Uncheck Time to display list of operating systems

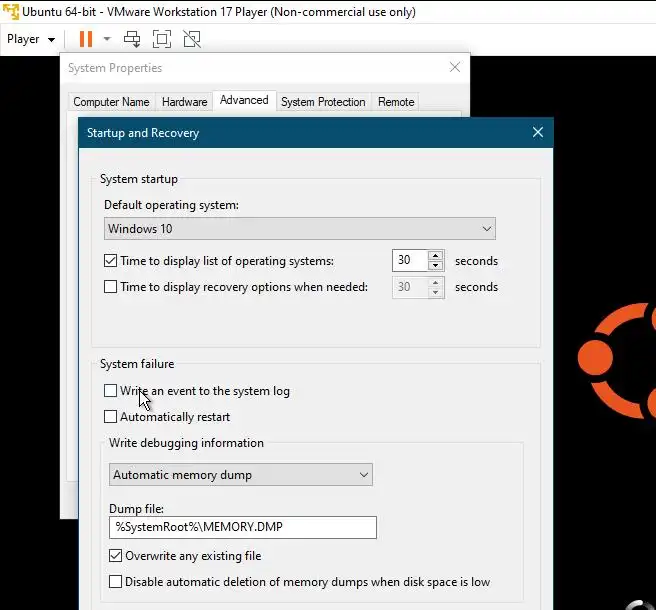pos(110,261)
